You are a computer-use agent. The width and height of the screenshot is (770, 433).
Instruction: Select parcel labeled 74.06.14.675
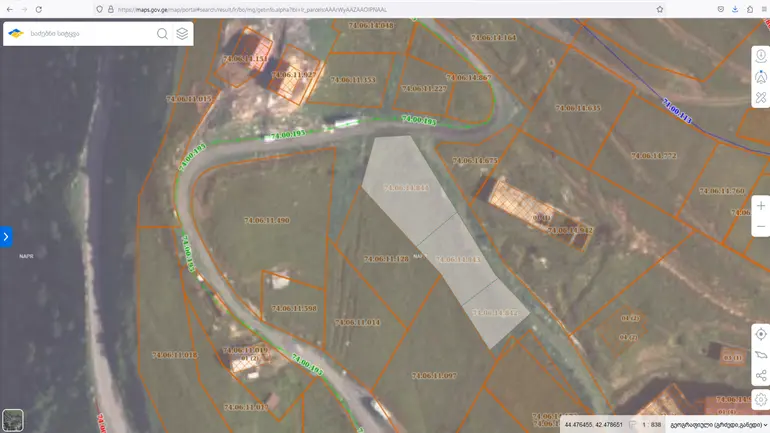pyautogui.click(x=475, y=161)
